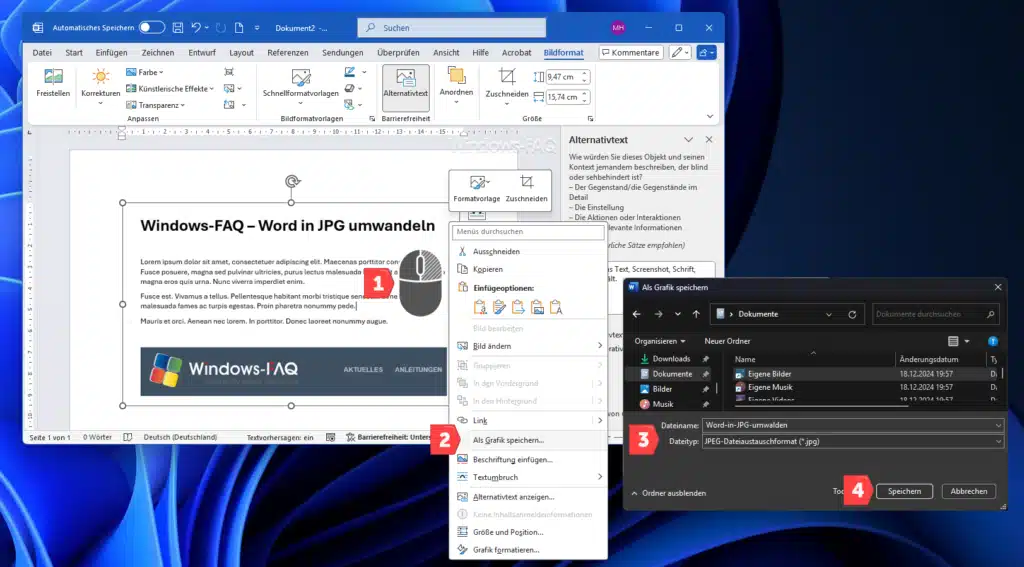Click the Kommentare button

coord(631,52)
